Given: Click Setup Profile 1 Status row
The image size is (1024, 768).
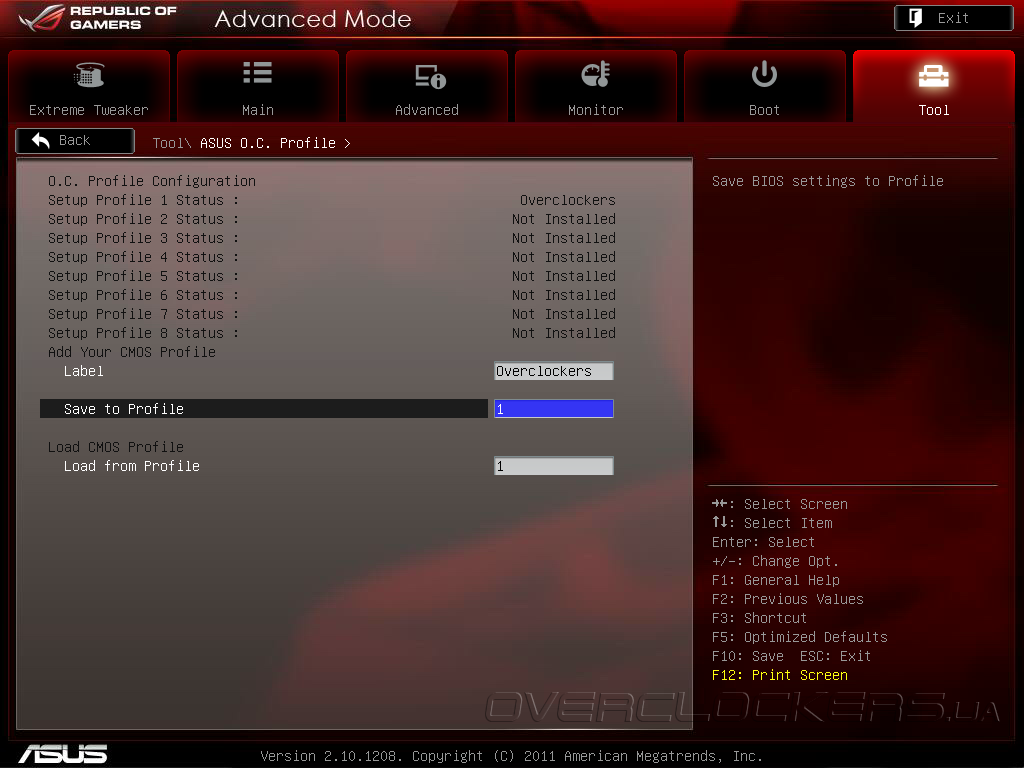Looking at the screenshot, I should 332,200.
